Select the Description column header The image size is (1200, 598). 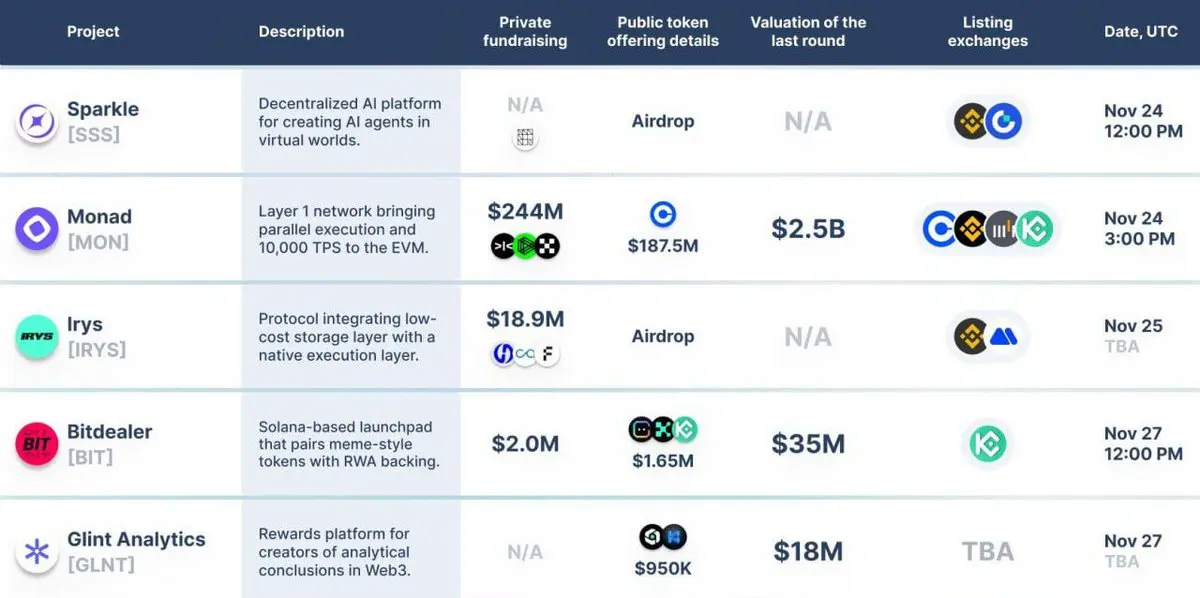pos(301,32)
